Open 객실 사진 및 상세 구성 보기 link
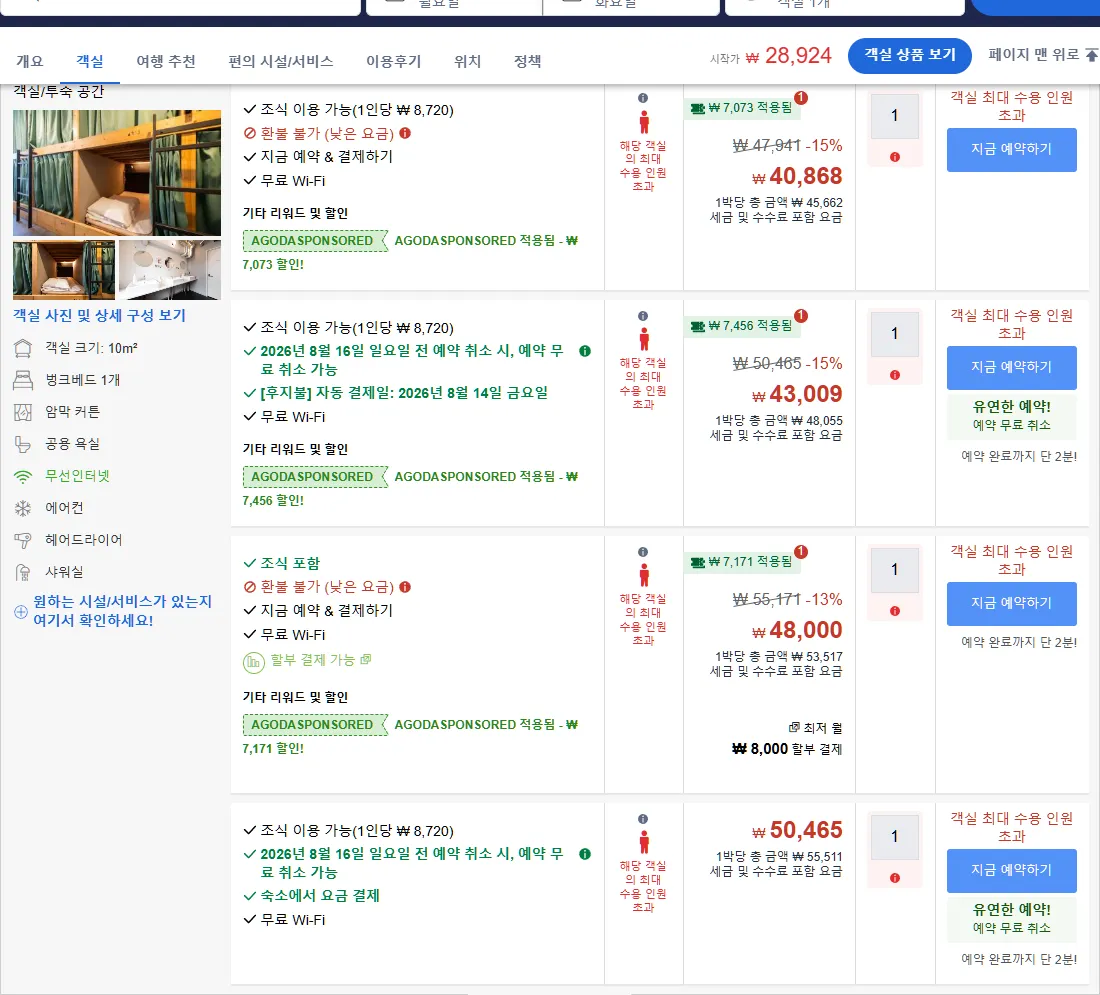Image resolution: width=1100 pixels, height=995 pixels. (99, 315)
